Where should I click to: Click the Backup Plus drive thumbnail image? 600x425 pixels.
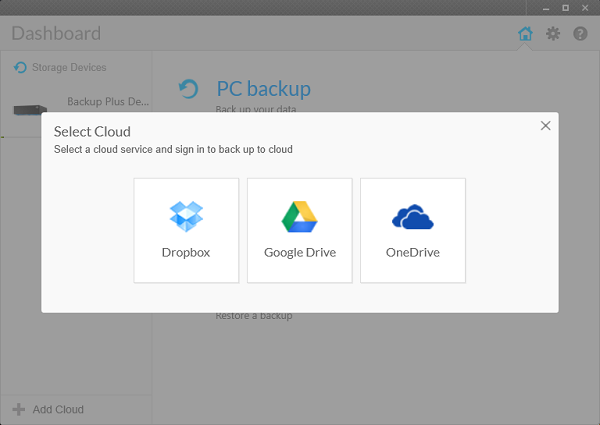[x=30, y=110]
